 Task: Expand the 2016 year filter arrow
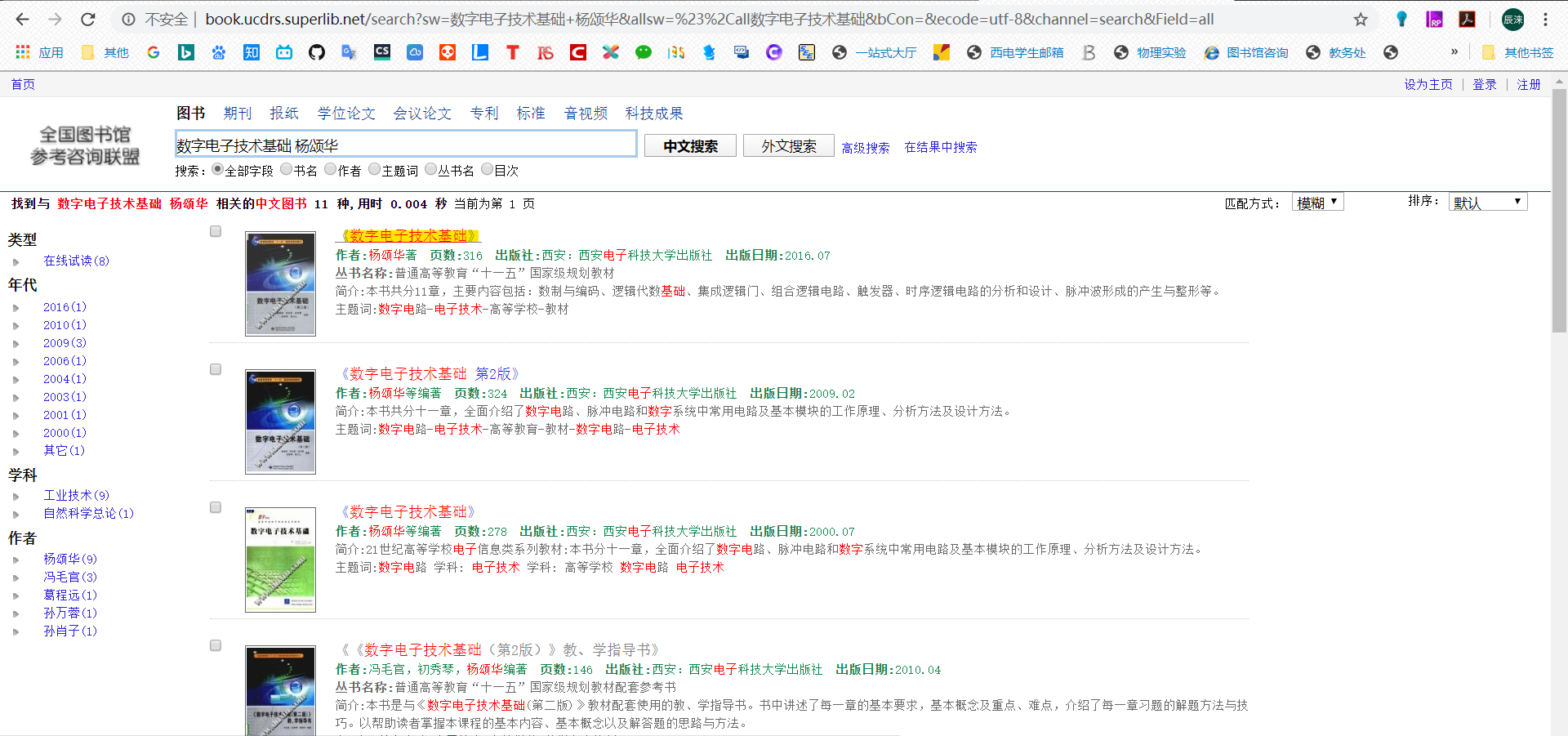pos(16,308)
